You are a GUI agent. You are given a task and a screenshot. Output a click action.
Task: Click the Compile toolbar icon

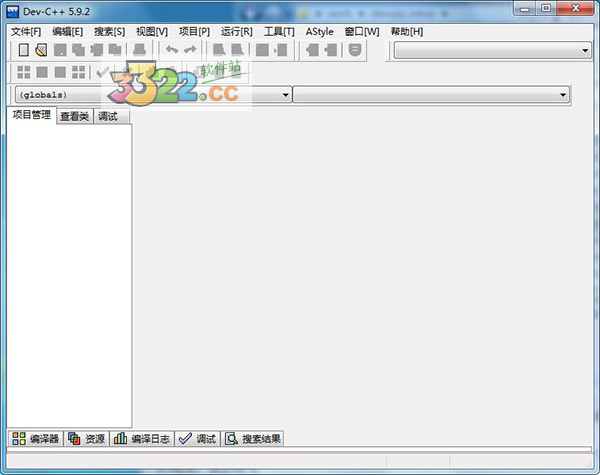(24, 72)
